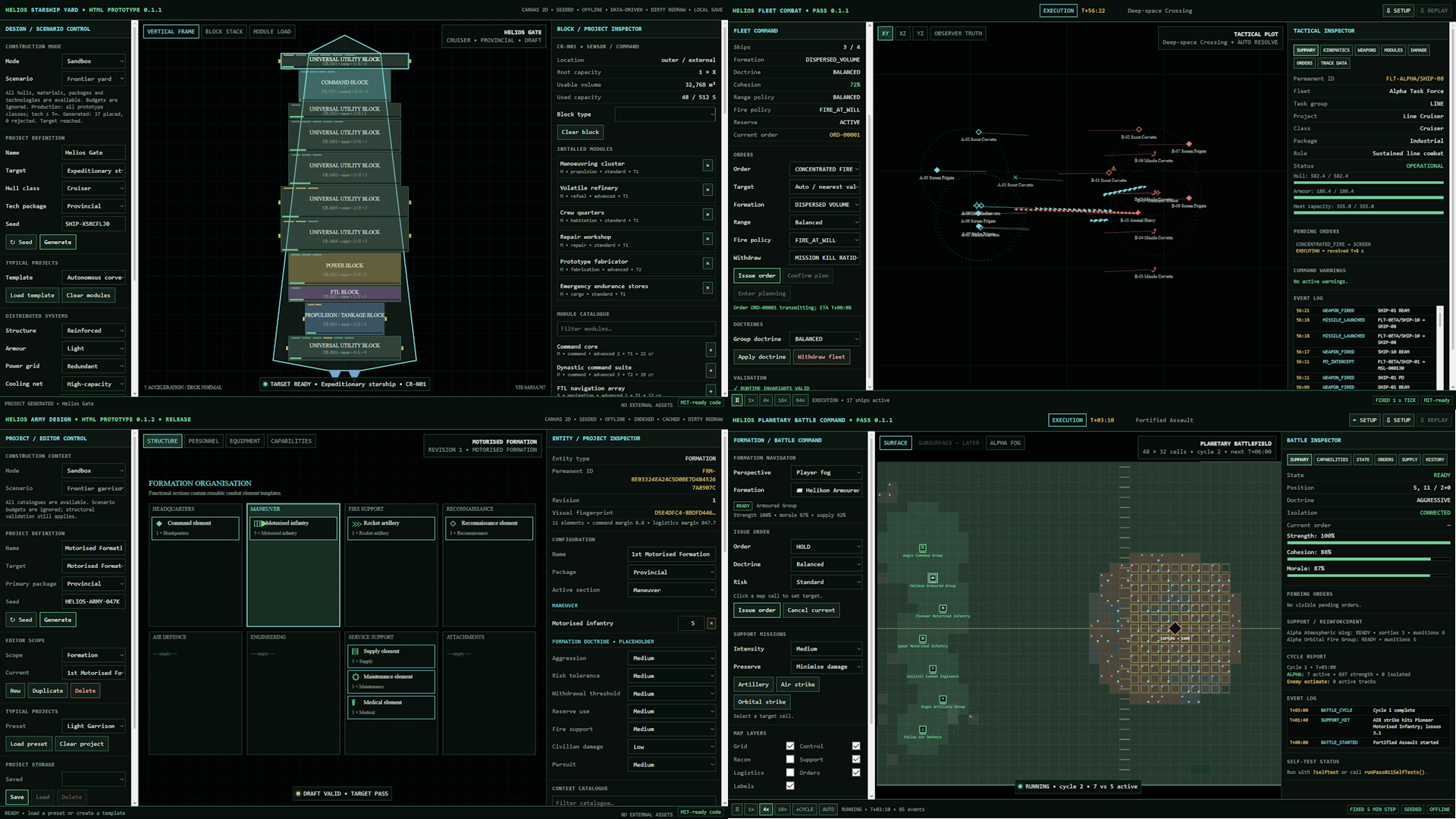Toggle OBSERVER TRUTH in tactical plot

(x=958, y=33)
